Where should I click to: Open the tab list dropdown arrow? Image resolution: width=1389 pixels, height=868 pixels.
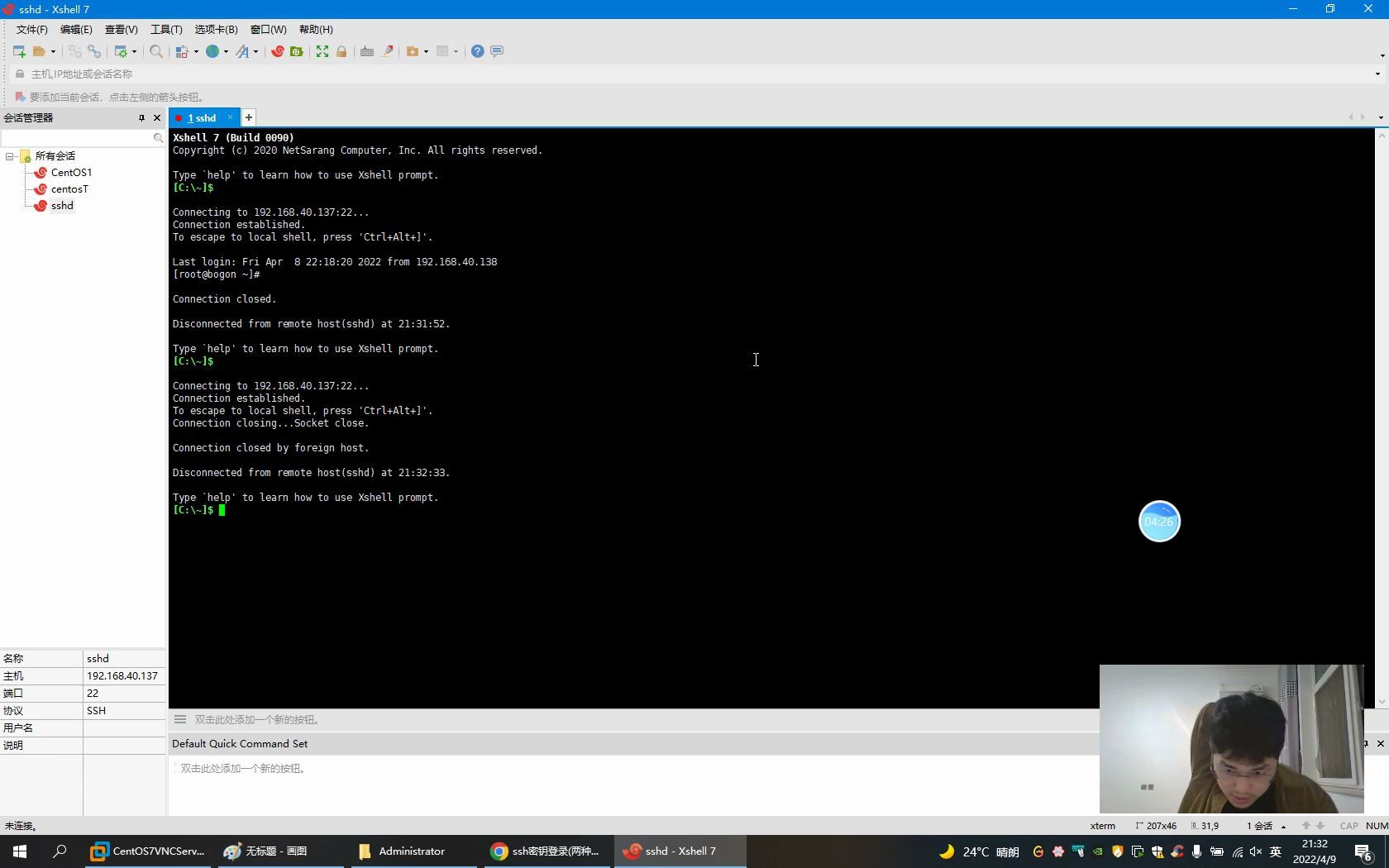tap(1381, 117)
